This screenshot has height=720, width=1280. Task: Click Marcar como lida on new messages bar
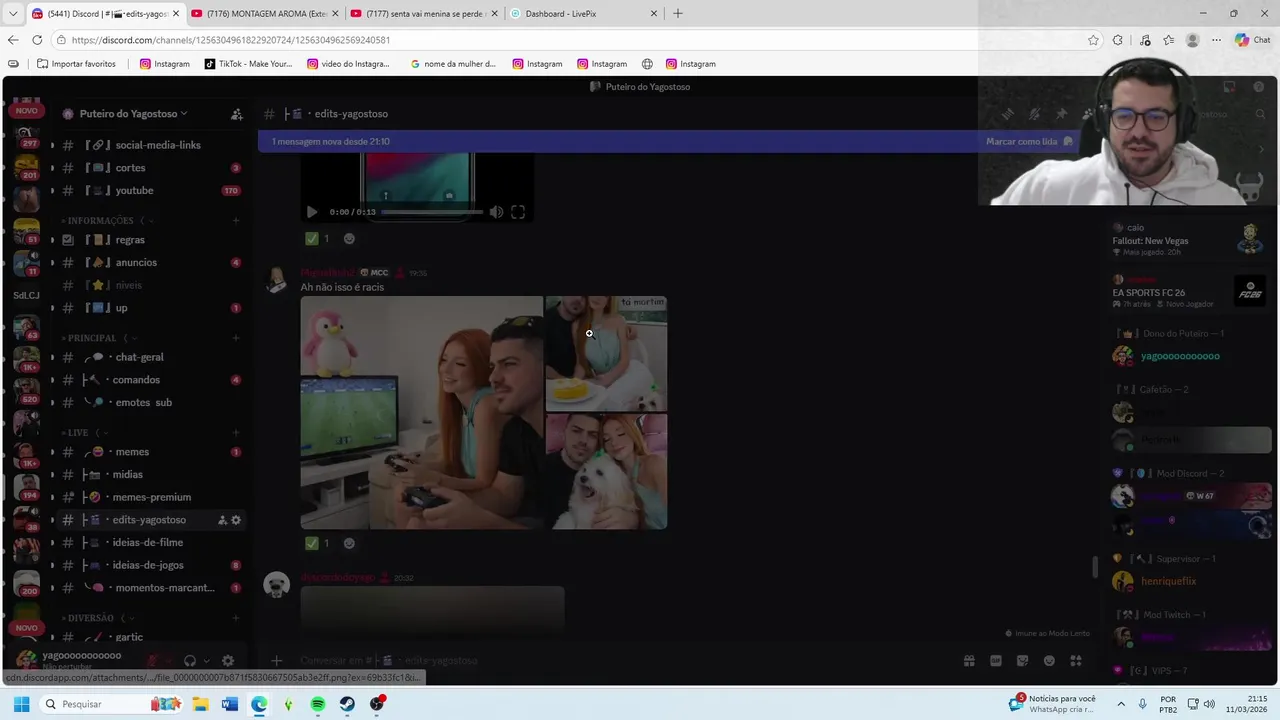coord(1028,141)
